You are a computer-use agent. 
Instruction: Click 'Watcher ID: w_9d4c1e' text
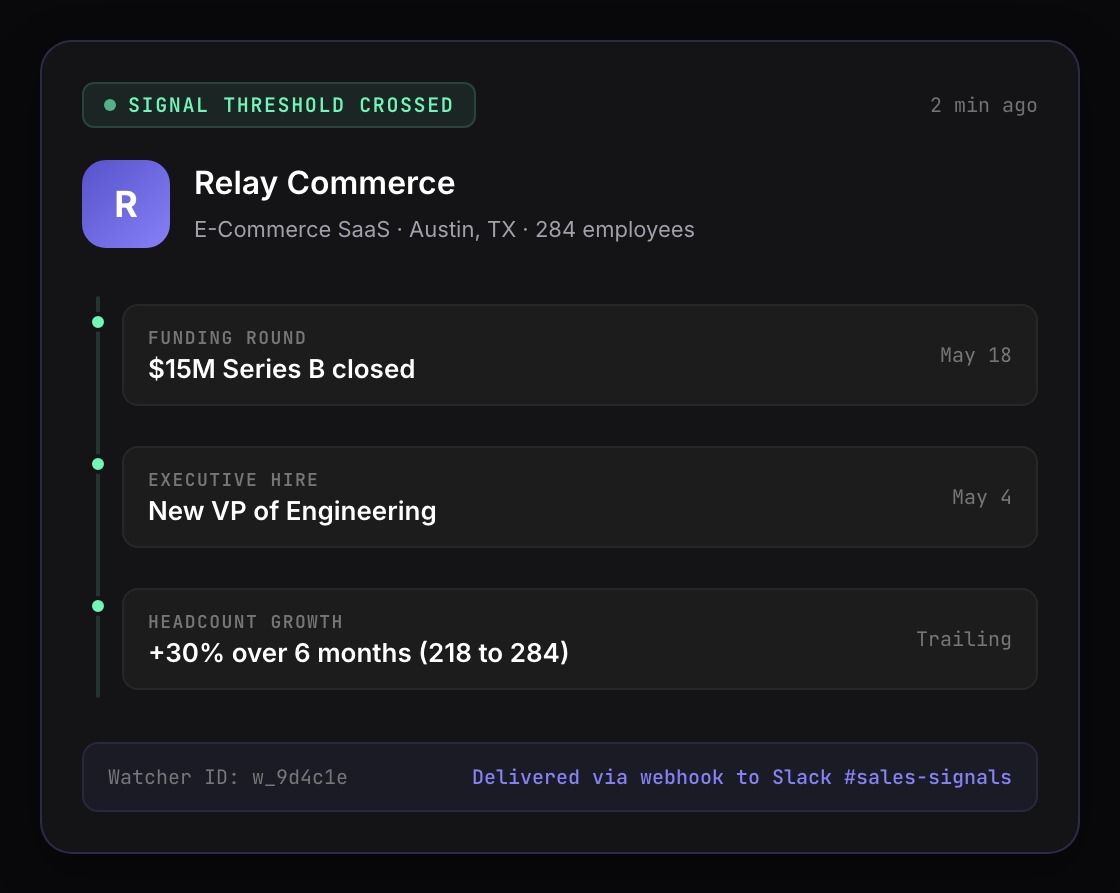(x=228, y=777)
